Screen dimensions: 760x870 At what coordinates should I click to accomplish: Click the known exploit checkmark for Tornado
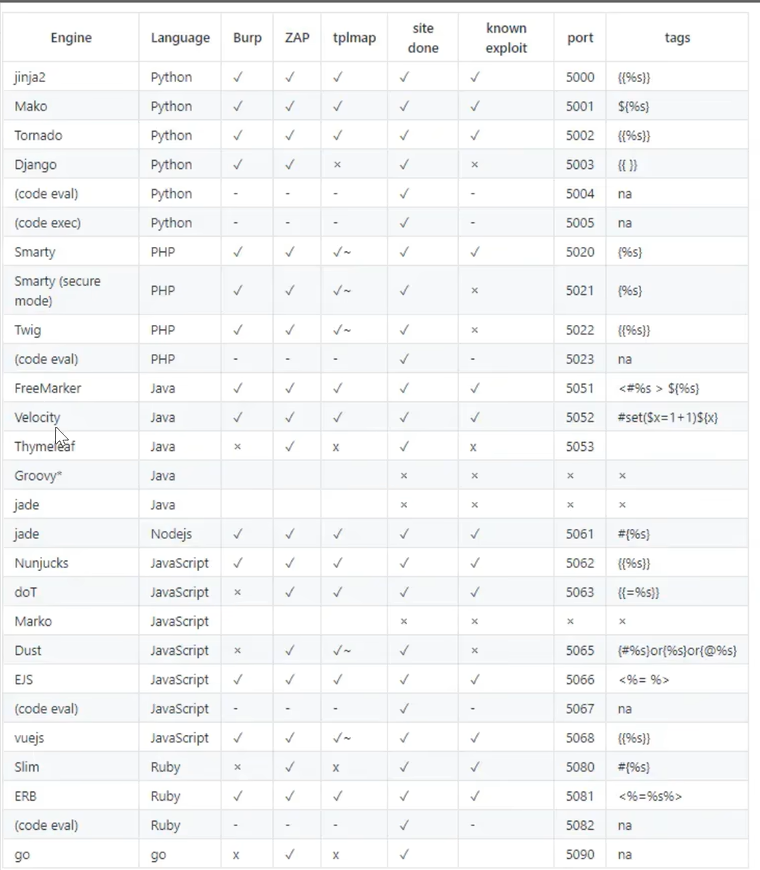[x=474, y=135]
